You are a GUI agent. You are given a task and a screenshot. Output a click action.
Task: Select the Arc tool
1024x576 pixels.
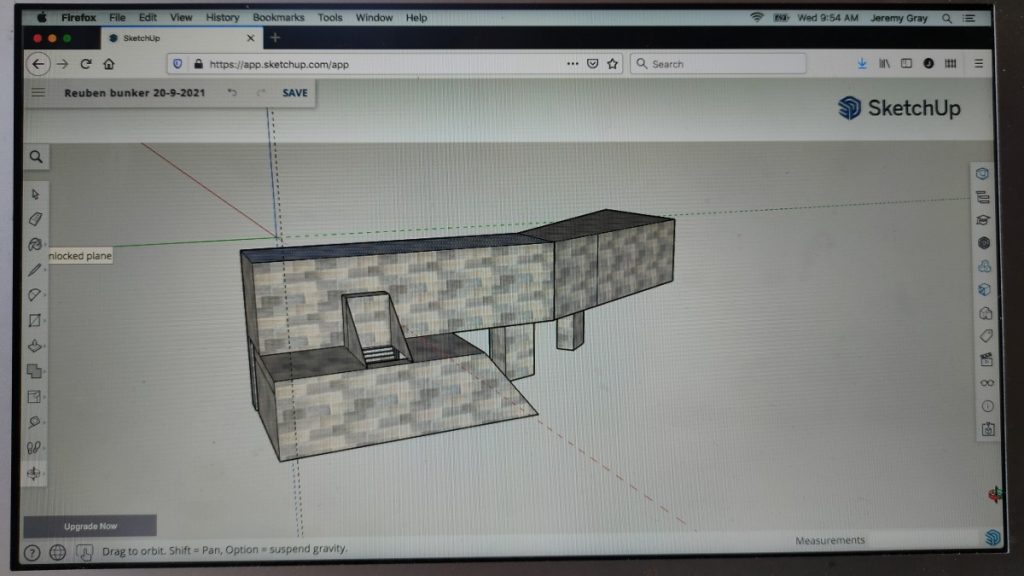35,295
